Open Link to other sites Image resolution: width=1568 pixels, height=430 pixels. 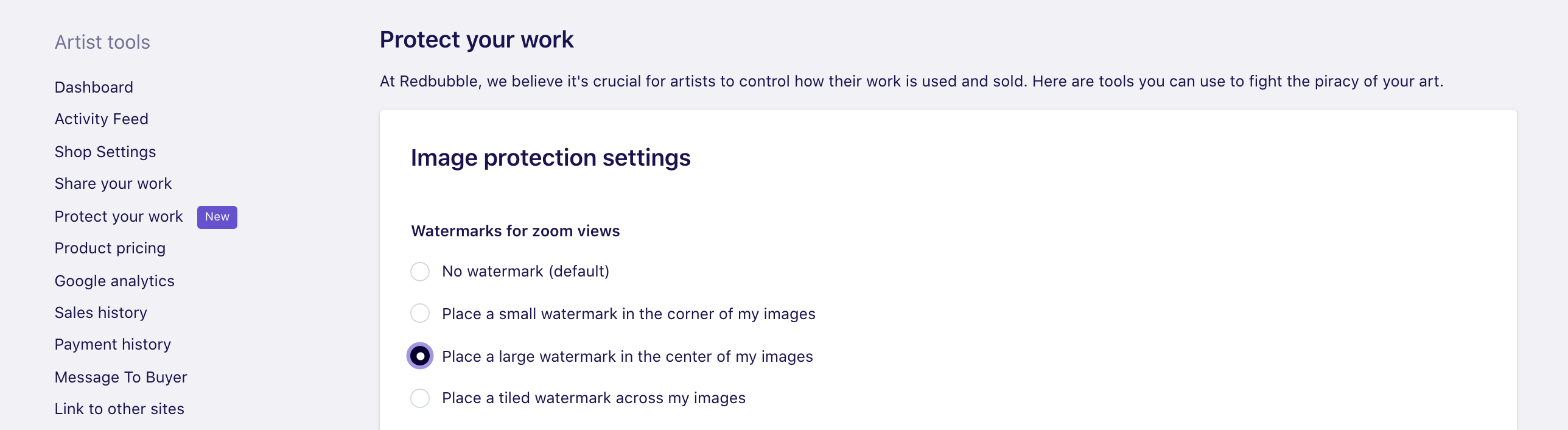pyautogui.click(x=119, y=409)
